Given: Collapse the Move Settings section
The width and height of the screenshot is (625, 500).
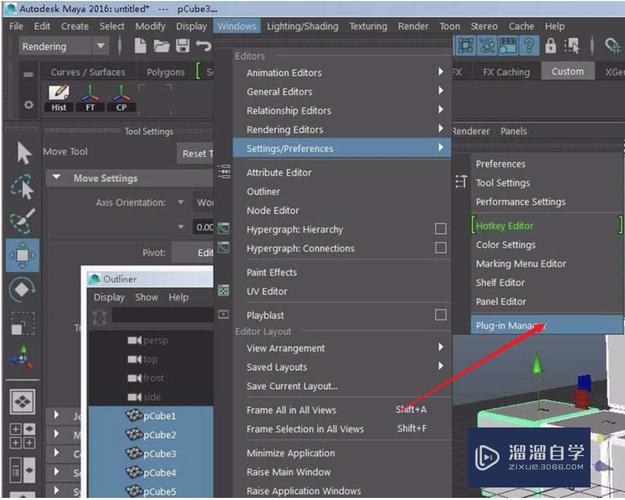Looking at the screenshot, I should pyautogui.click(x=57, y=177).
